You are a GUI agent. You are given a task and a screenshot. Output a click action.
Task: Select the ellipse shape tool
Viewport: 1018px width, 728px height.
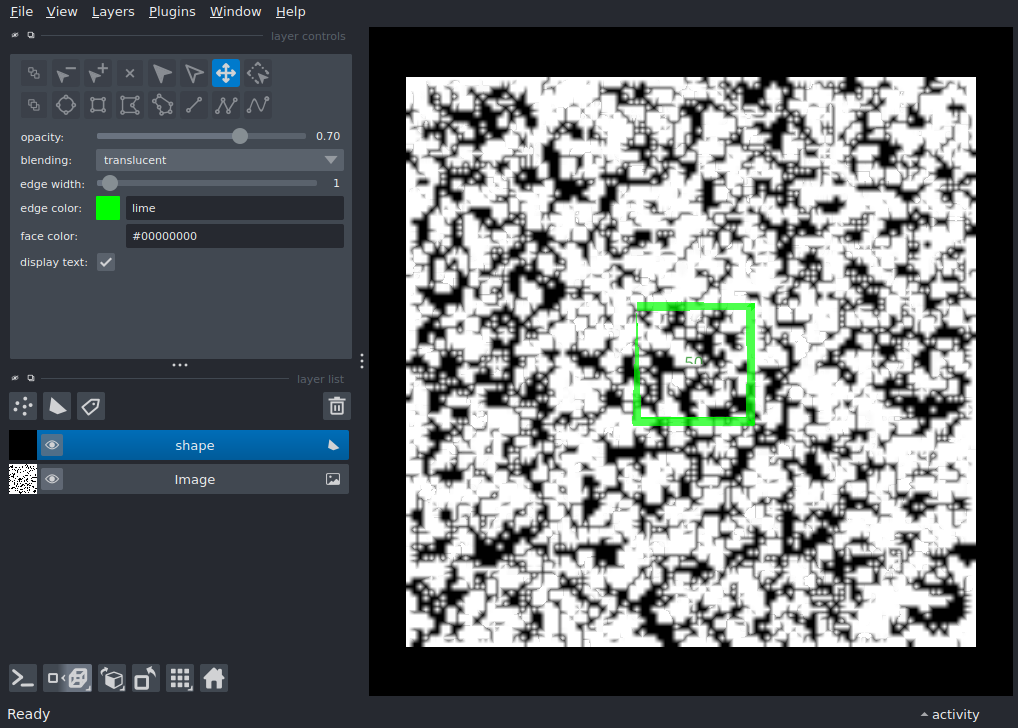click(x=66, y=105)
